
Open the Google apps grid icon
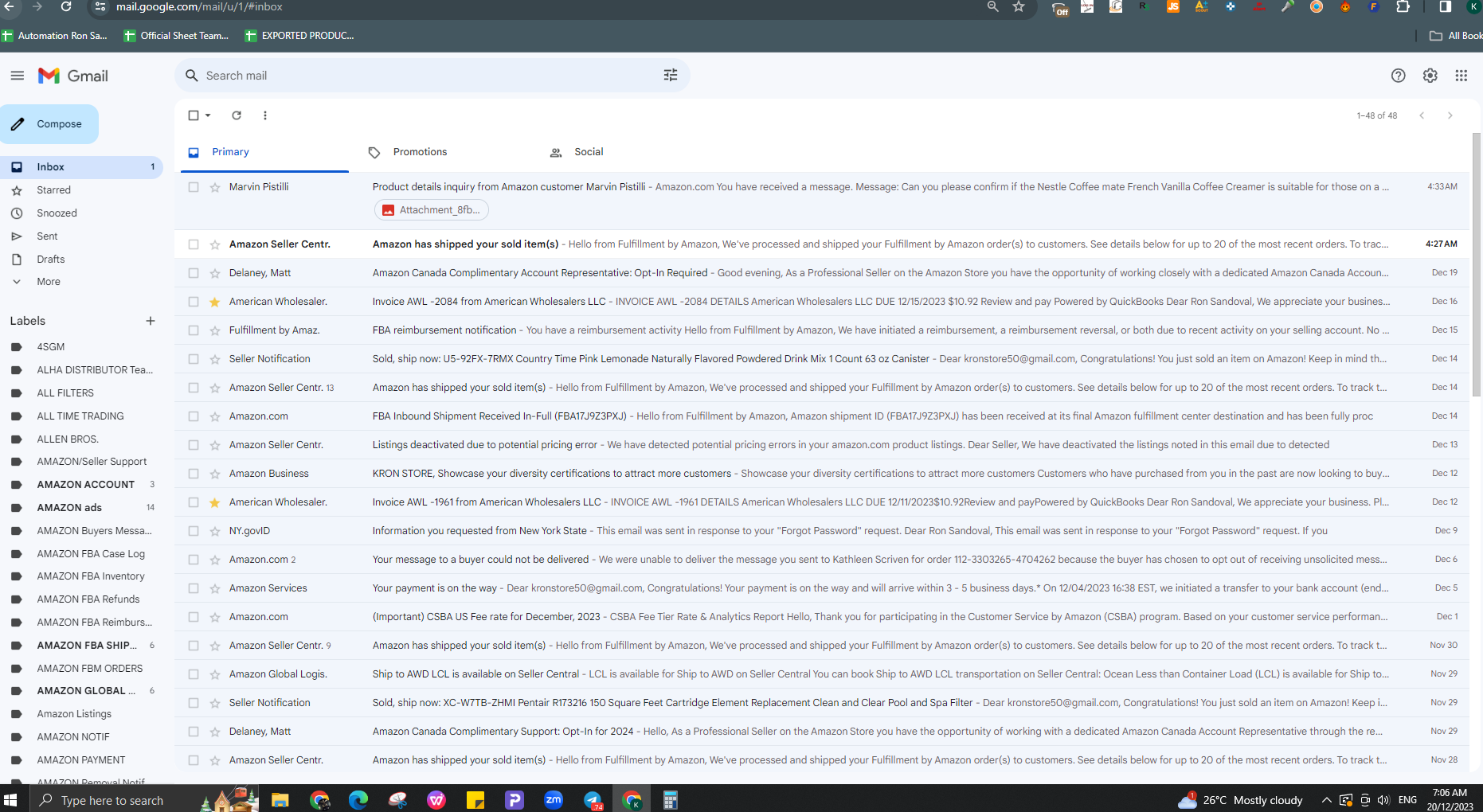(1461, 76)
